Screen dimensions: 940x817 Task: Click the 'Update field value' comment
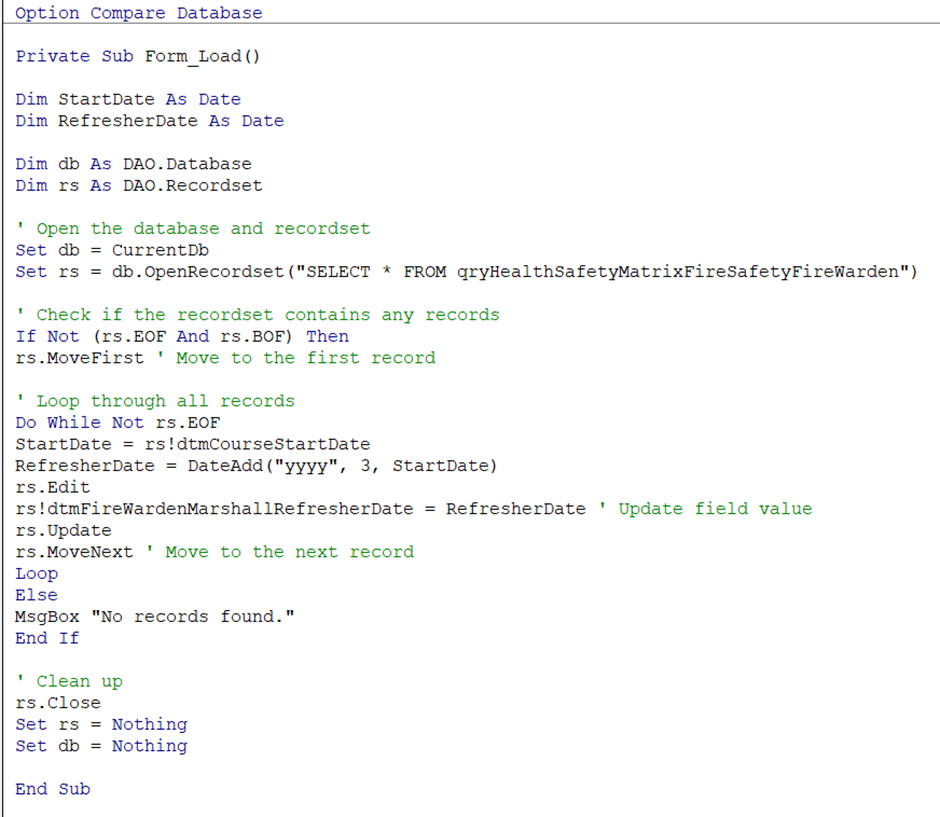click(714, 509)
